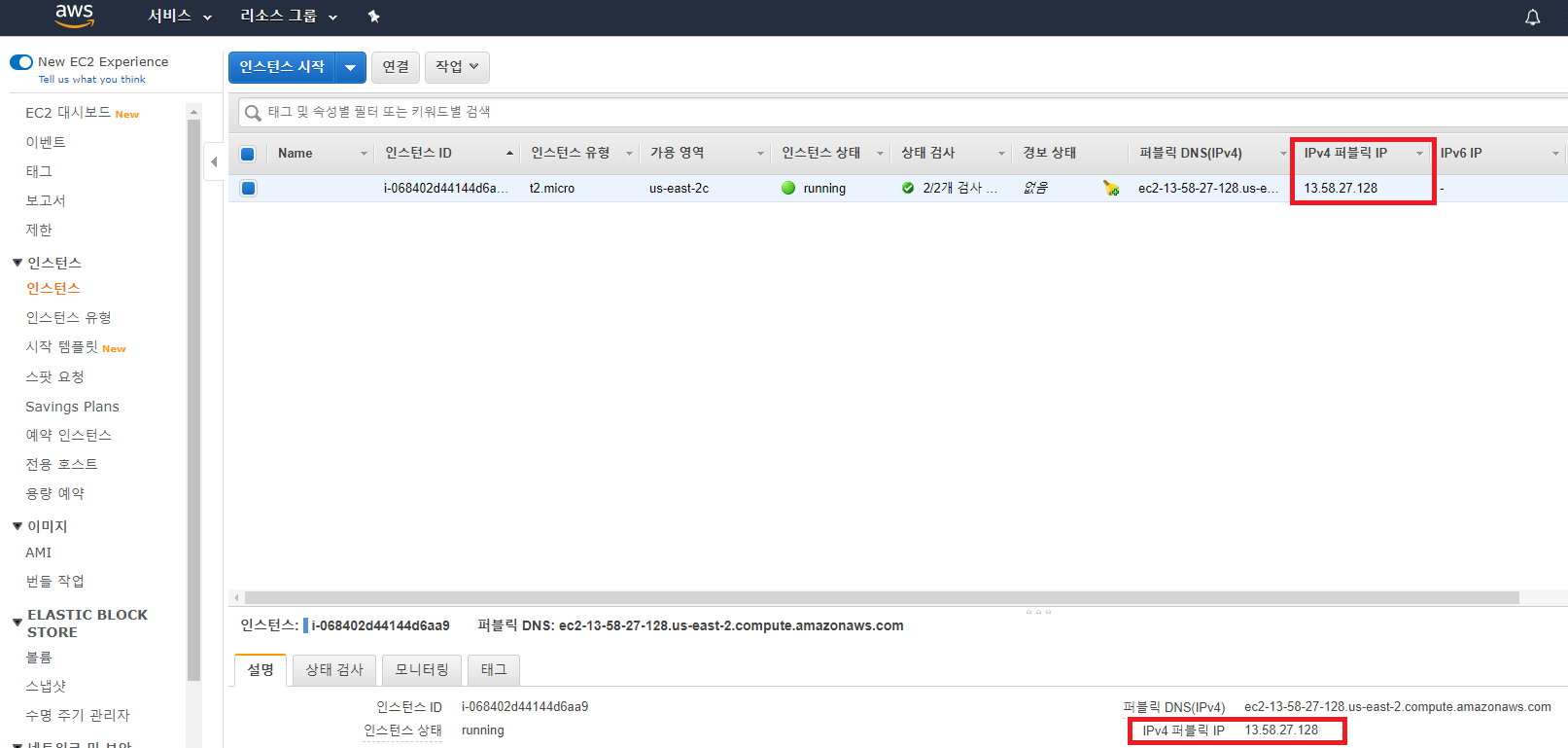Open 보고서 in sidebar

point(46,200)
